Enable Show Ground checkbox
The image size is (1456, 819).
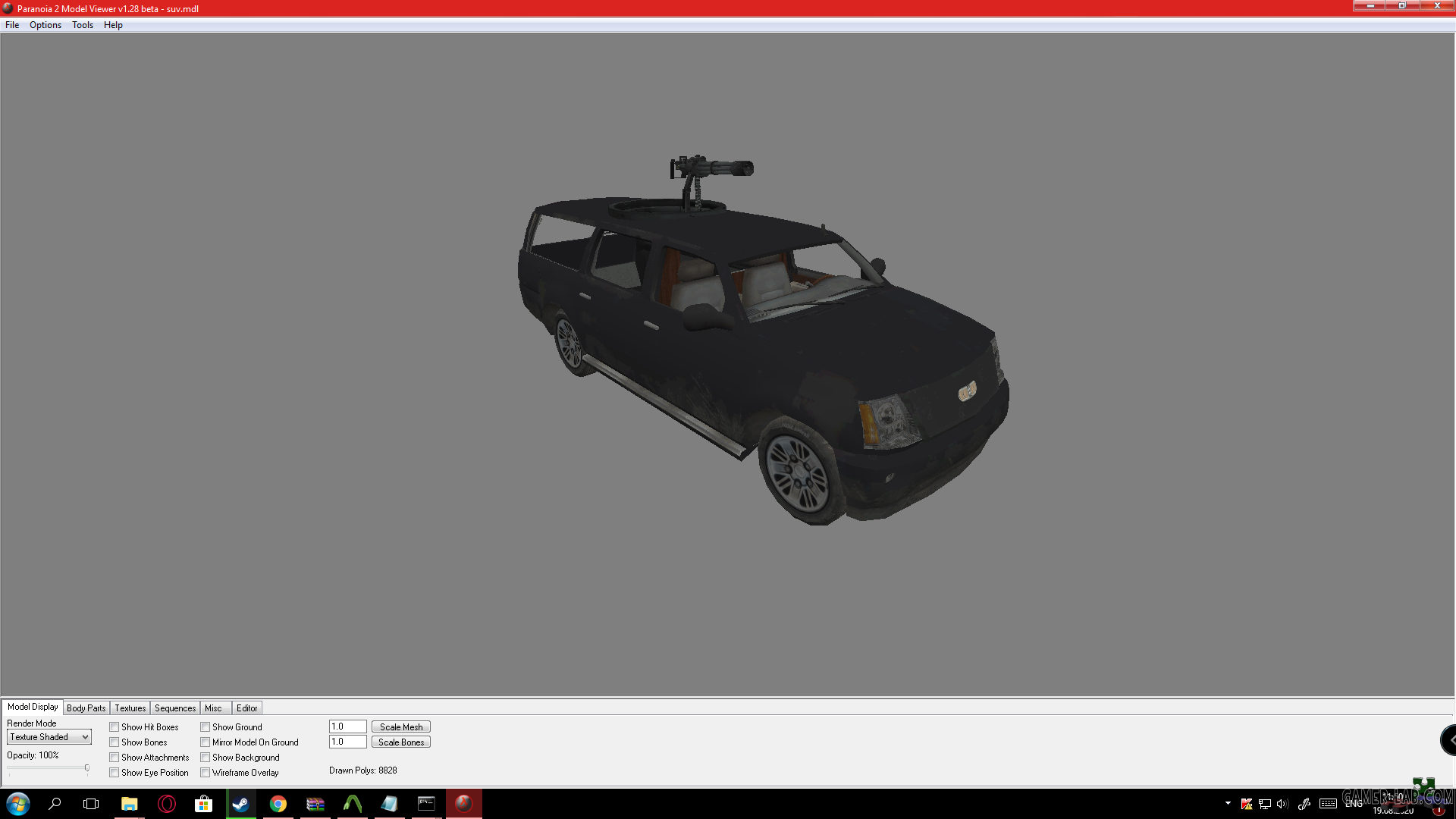tap(205, 727)
